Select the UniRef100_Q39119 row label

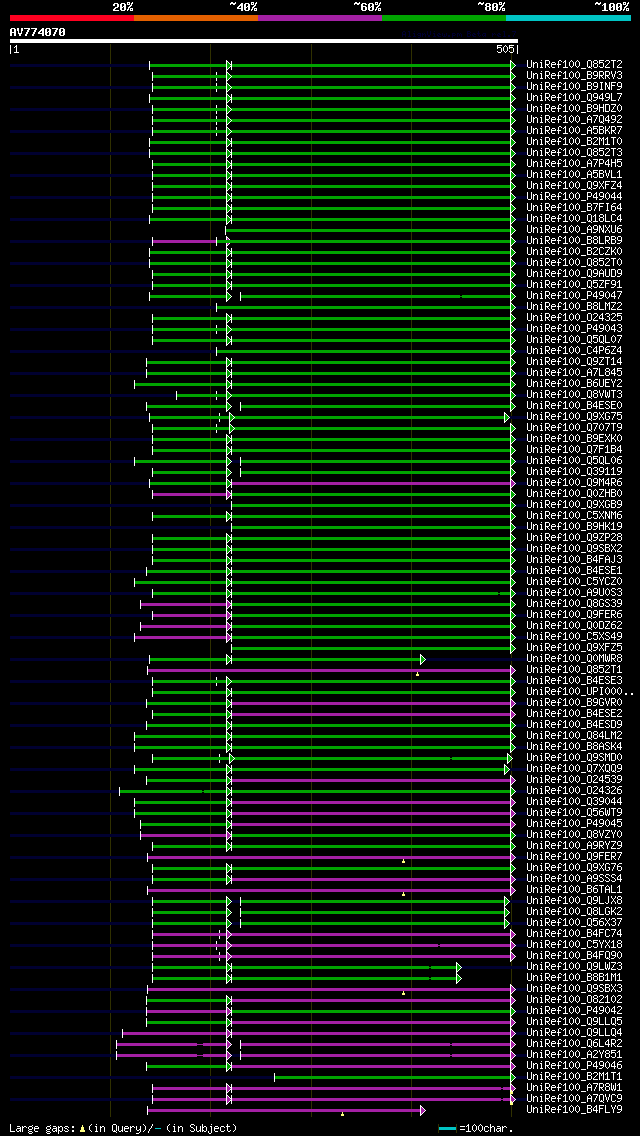tap(574, 471)
